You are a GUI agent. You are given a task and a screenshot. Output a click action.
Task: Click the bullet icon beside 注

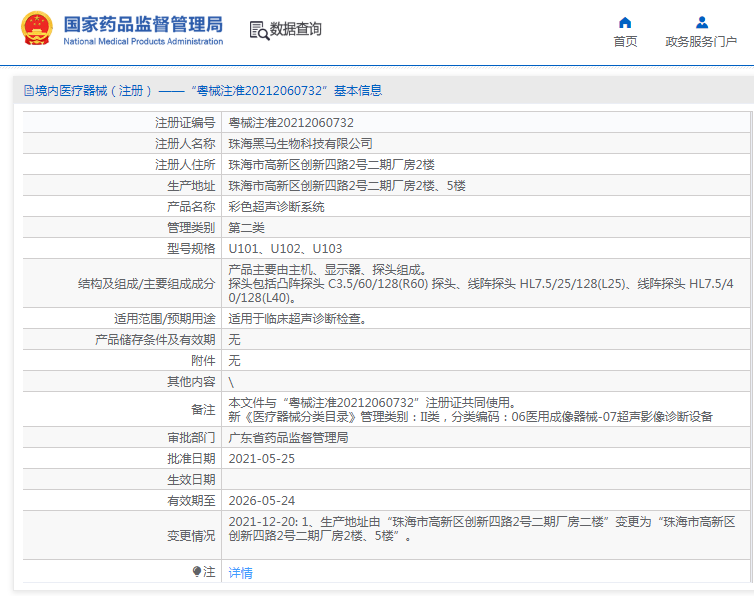[197, 572]
